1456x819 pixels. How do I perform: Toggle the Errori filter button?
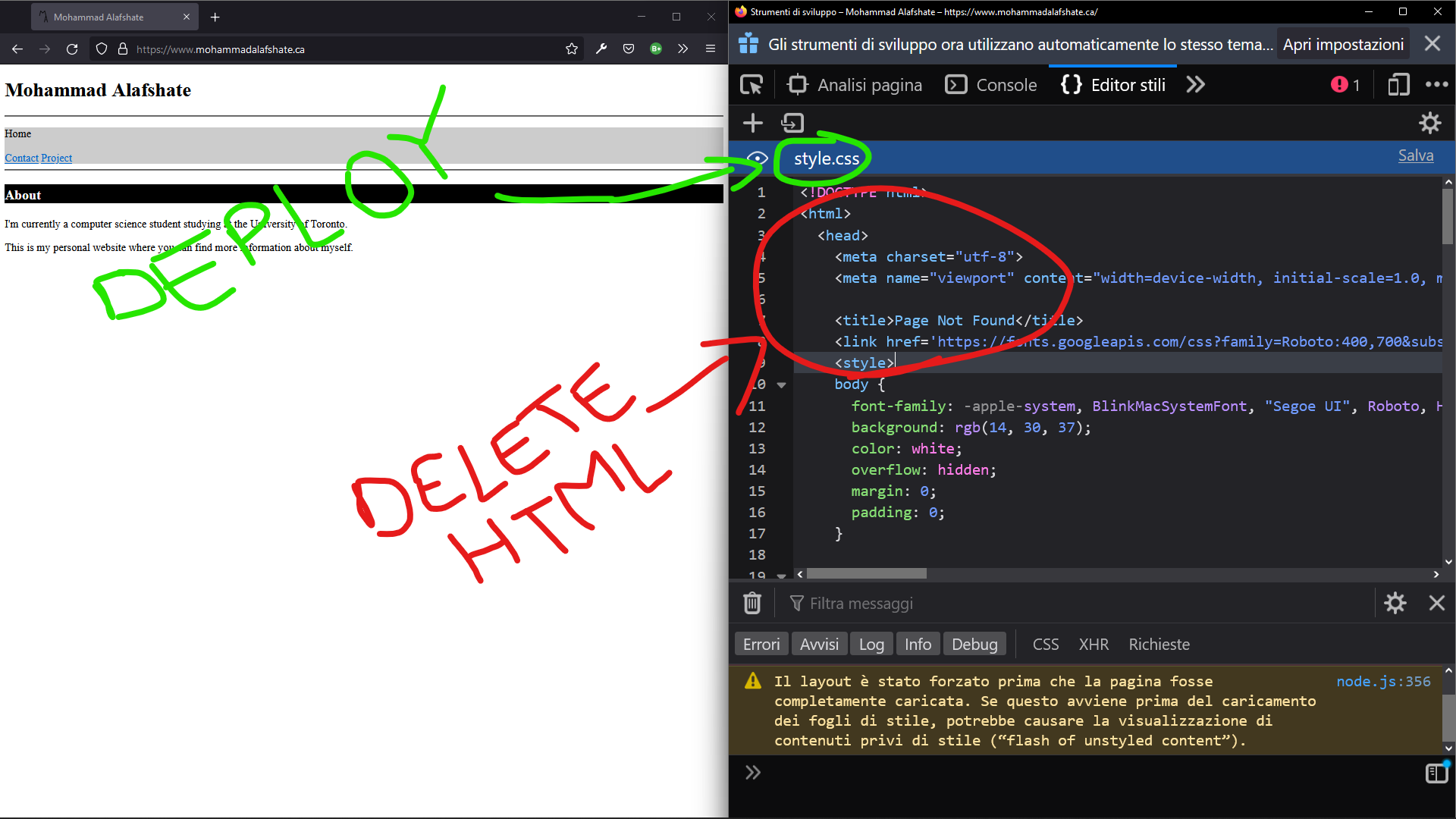(761, 644)
